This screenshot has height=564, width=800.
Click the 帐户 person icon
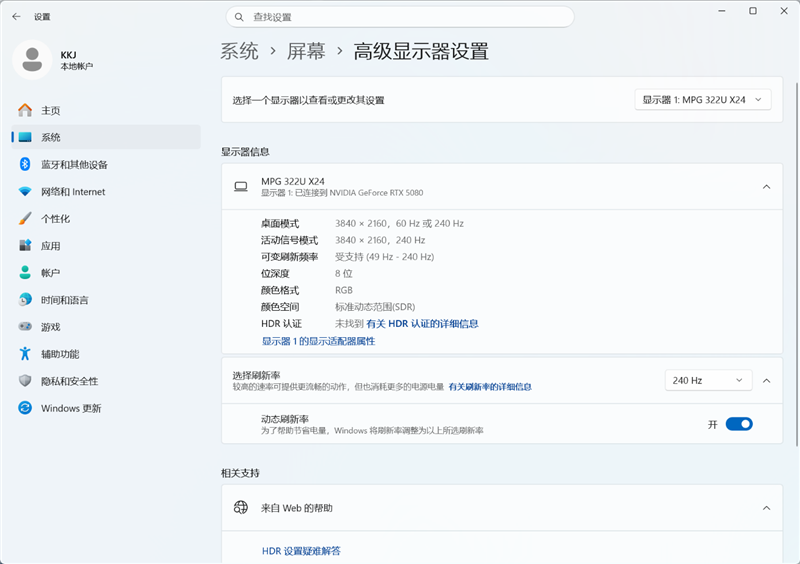25,273
